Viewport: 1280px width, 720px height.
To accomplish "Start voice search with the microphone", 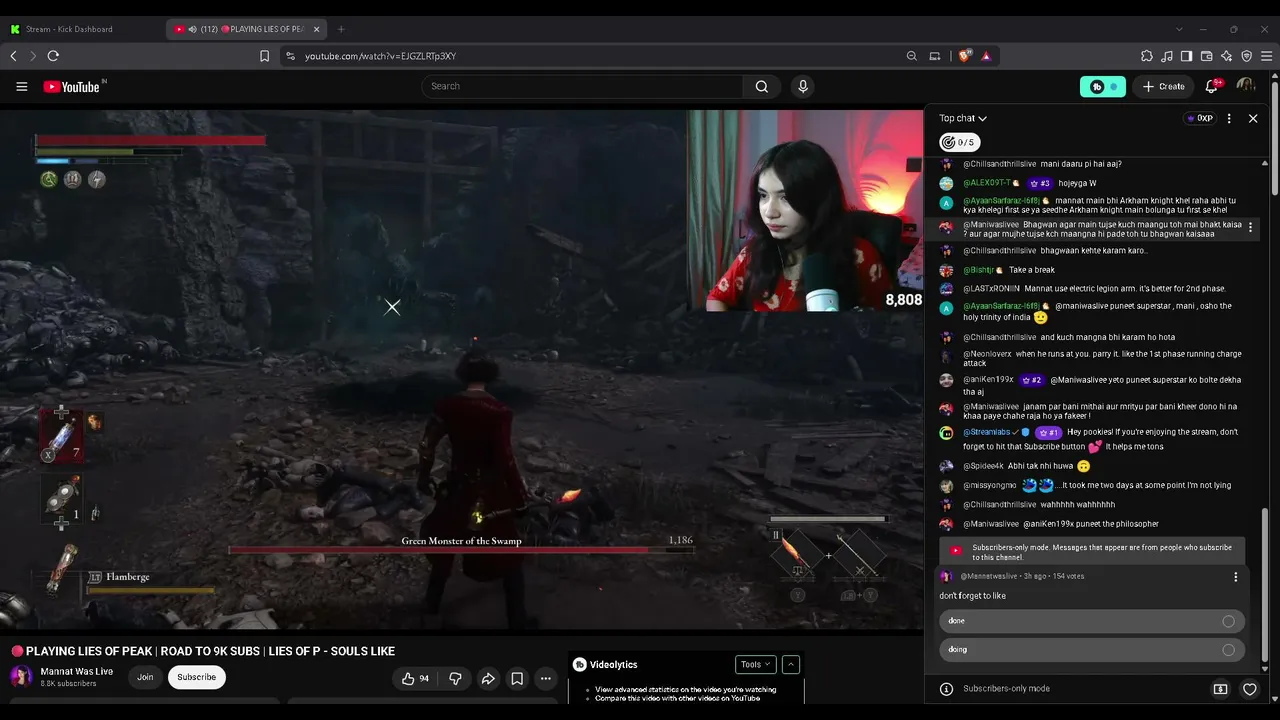I will (802, 87).
